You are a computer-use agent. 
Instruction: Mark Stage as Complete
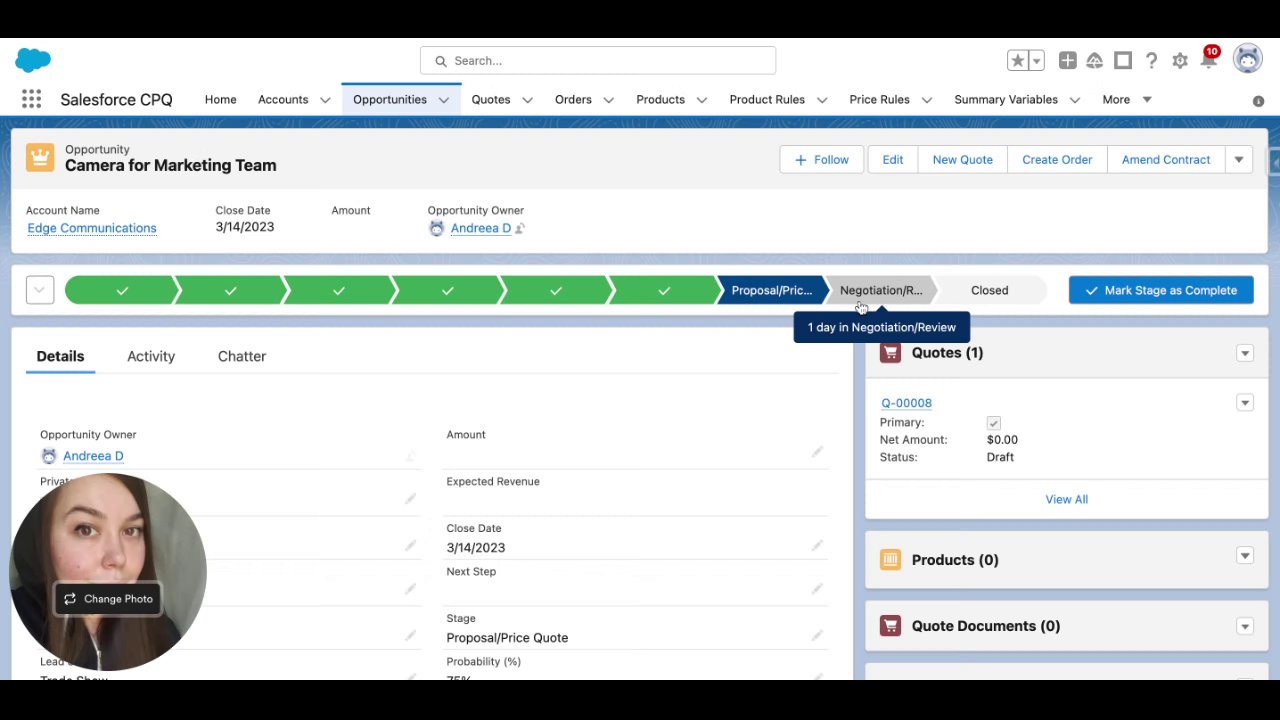click(1161, 290)
